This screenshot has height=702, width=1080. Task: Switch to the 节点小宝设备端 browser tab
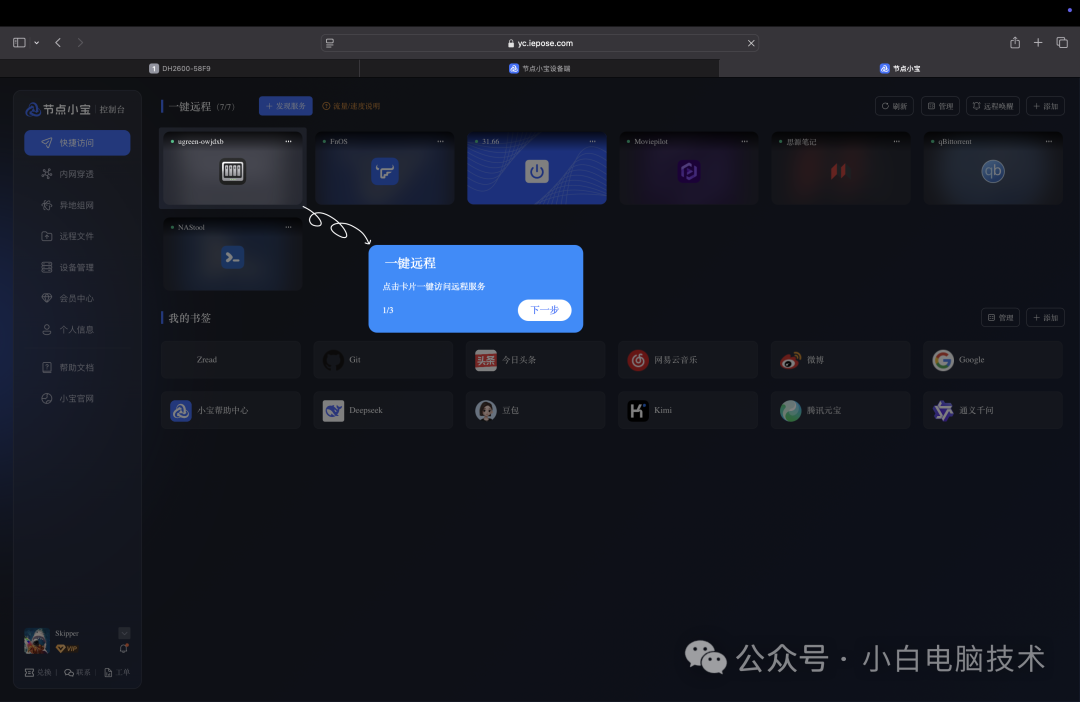pyautogui.click(x=539, y=68)
